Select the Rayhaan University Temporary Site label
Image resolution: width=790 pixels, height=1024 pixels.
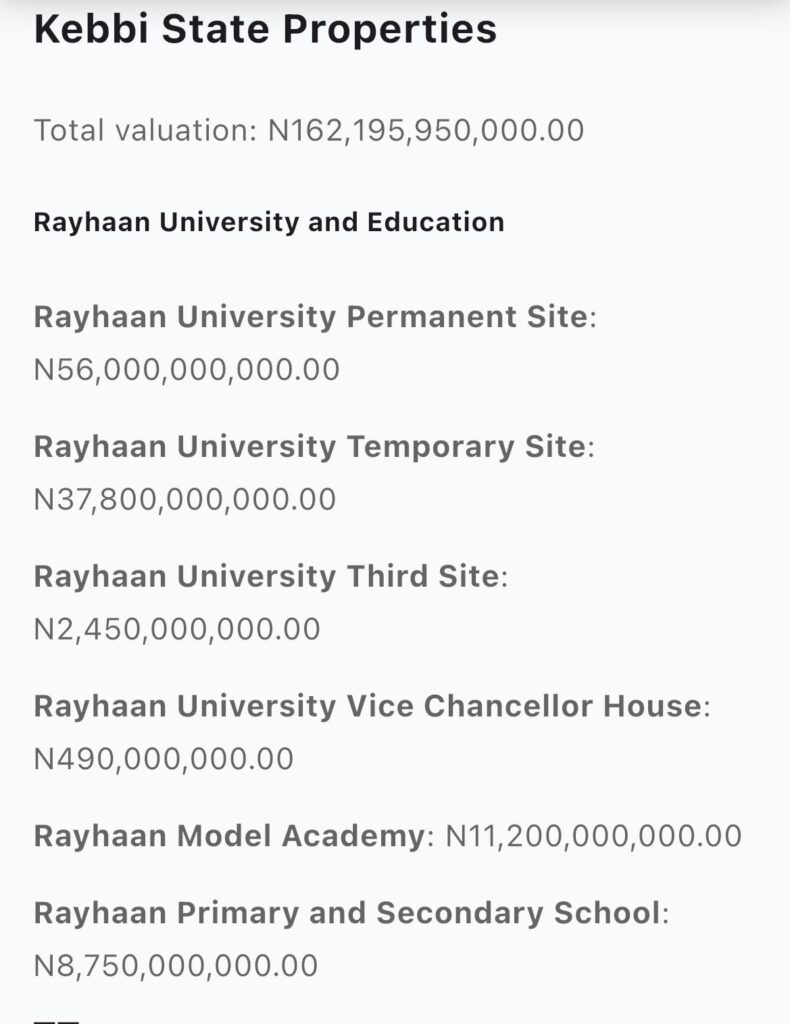309,446
